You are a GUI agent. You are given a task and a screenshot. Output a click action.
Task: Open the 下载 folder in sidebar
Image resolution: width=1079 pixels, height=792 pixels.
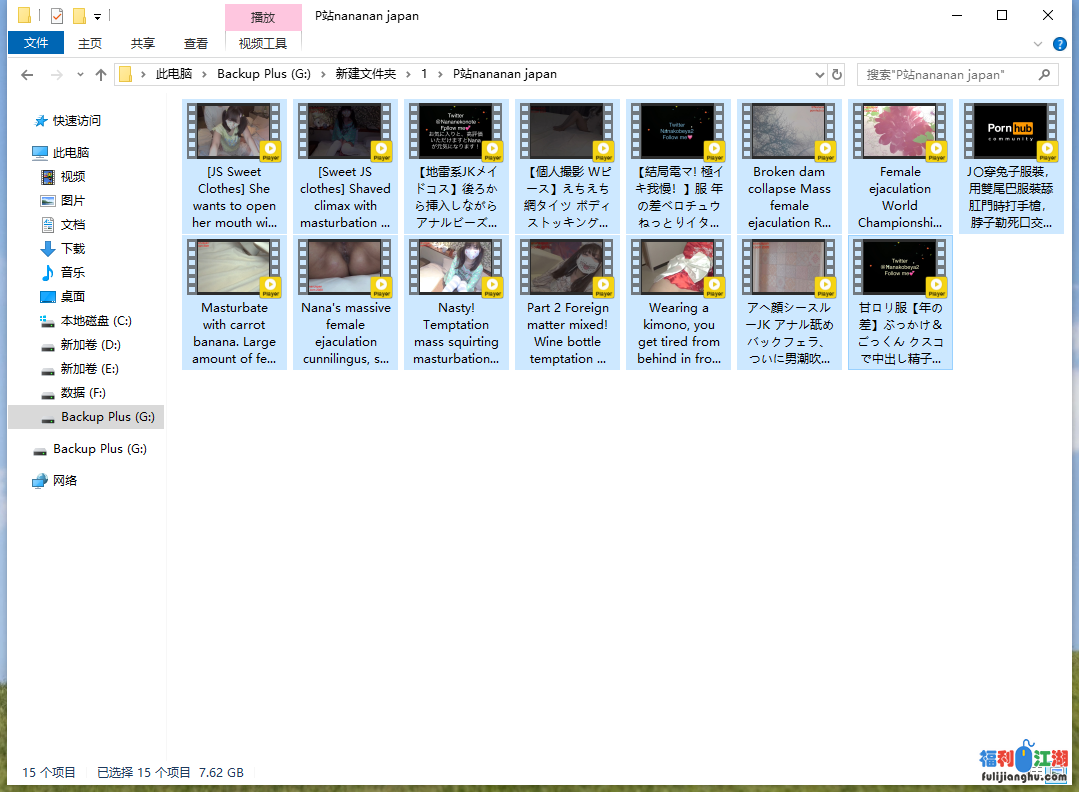tap(72, 248)
